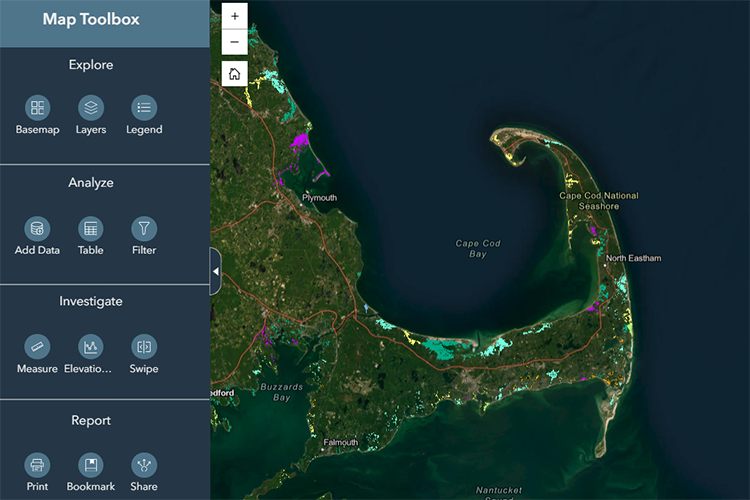Activate the Swipe comparison tool
750x500 pixels.
coord(144,347)
